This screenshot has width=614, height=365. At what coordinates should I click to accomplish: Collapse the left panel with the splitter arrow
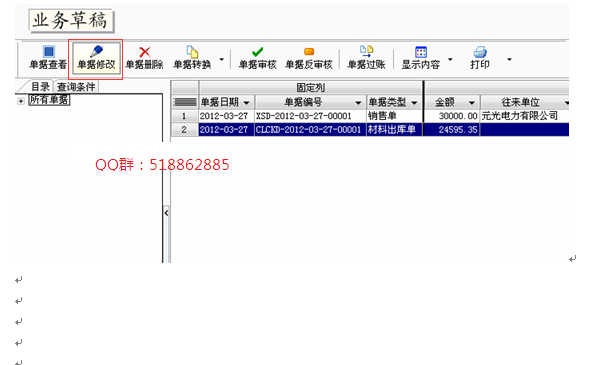[166, 213]
